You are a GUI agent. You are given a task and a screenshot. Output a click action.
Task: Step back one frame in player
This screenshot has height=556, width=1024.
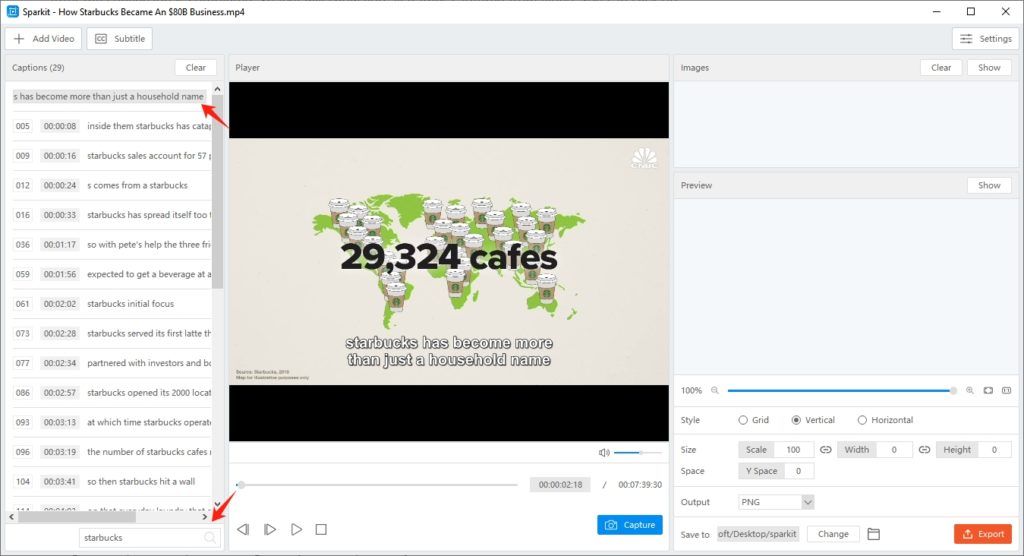243,529
